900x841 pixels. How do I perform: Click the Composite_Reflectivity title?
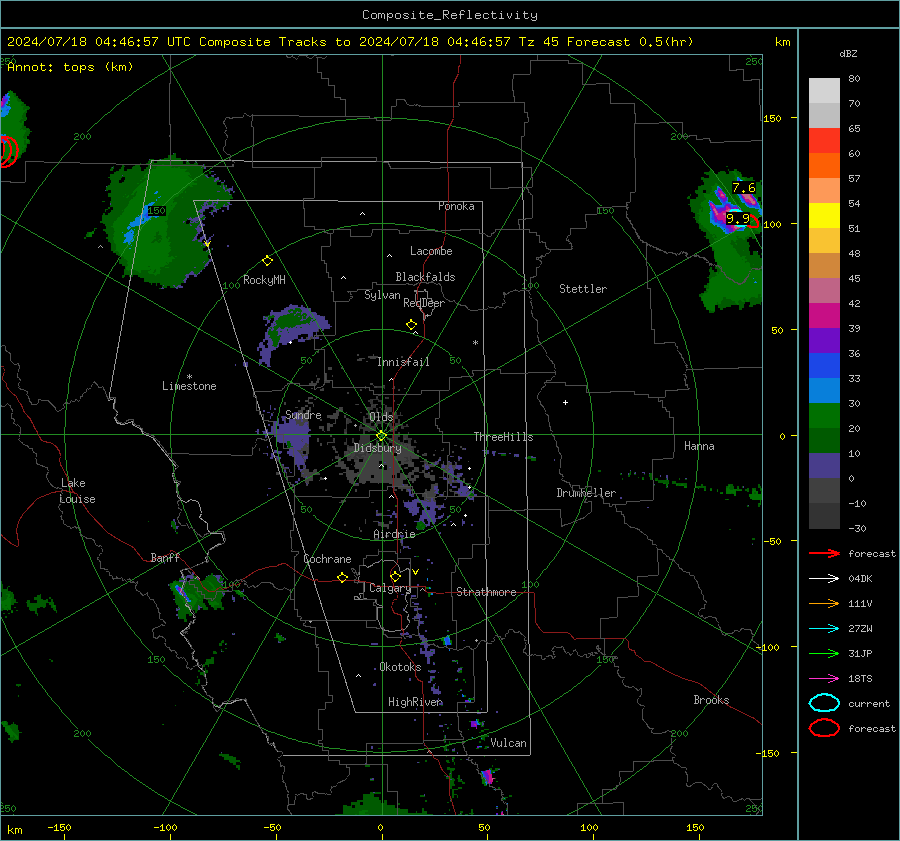(x=449, y=15)
